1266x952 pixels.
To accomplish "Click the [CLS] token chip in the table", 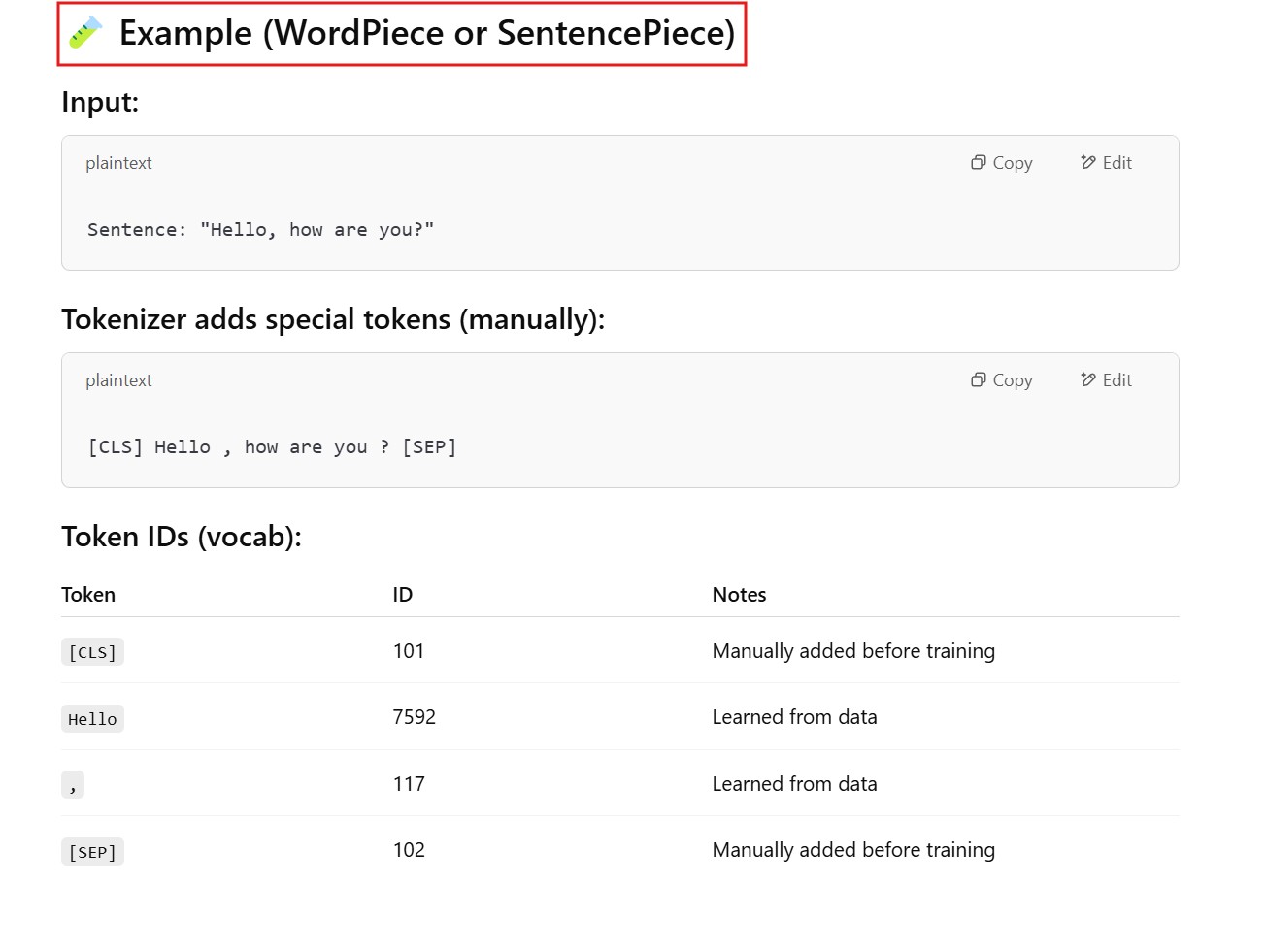I will 92,652.
